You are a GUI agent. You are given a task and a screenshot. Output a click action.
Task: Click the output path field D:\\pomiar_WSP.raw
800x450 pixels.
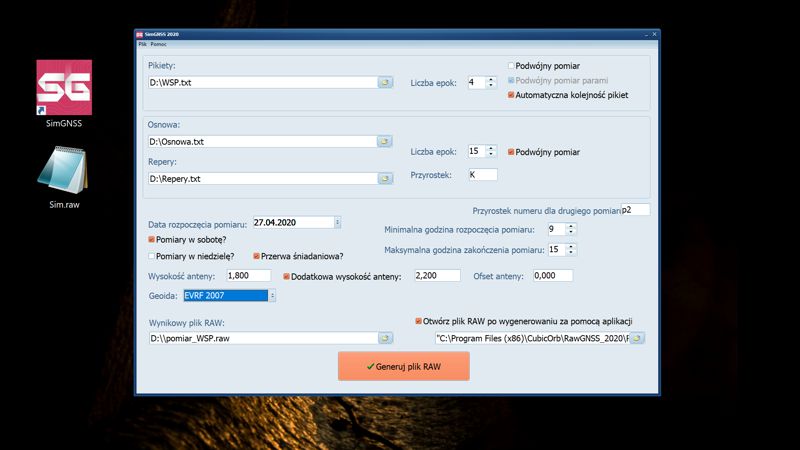coord(263,338)
